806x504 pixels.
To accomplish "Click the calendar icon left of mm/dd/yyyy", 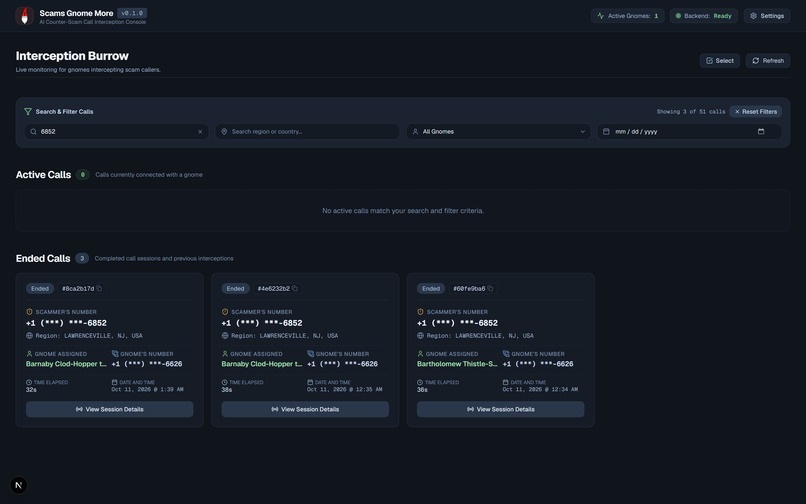I will click(606, 132).
